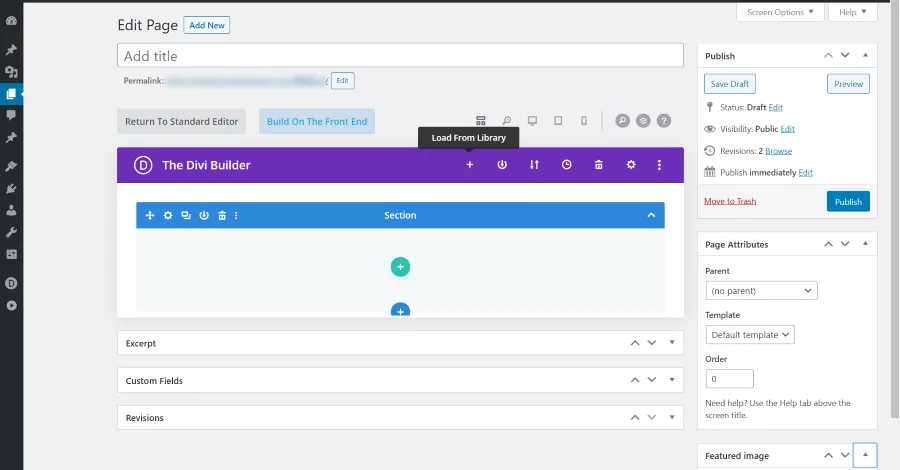Screen dimensions: 900x470
Task: Click the Save to Library icon in the Divi header
Action: [502, 165]
